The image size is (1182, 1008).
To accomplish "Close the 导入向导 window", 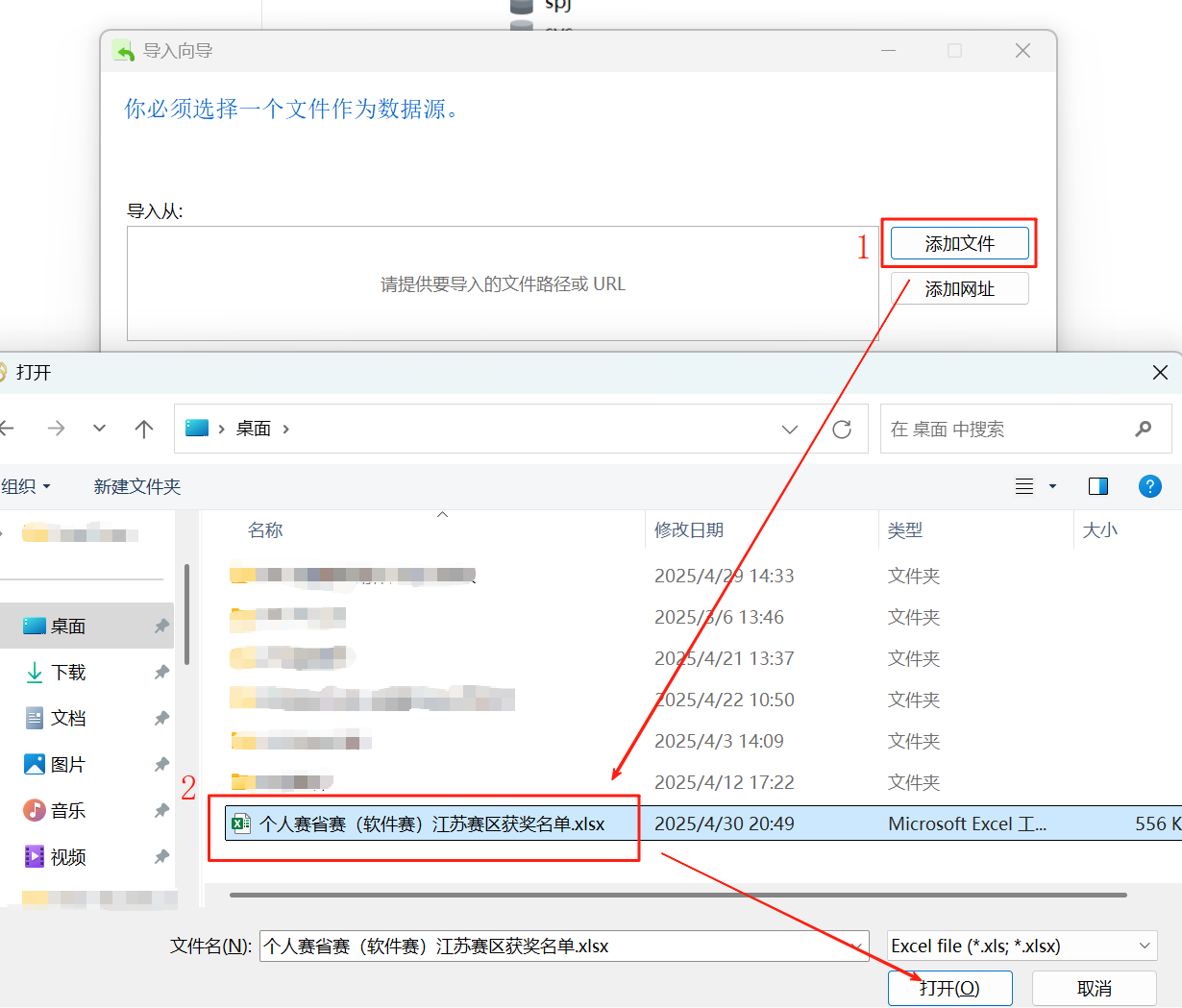I will pos(1022,51).
